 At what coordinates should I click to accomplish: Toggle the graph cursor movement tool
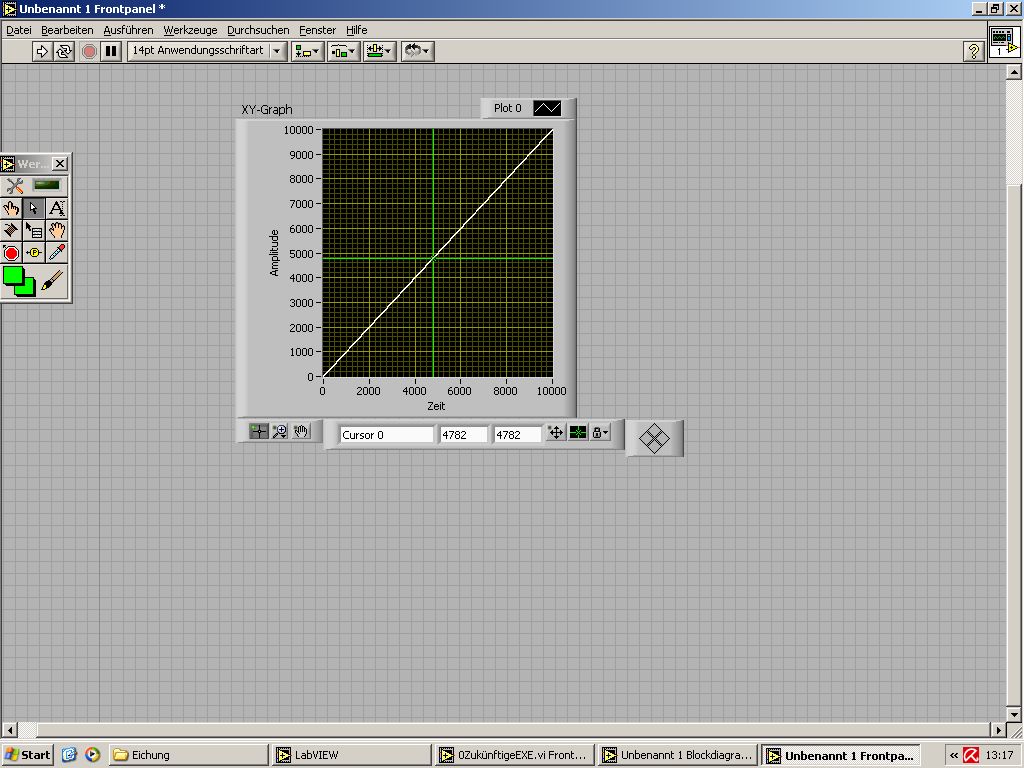(x=259, y=431)
